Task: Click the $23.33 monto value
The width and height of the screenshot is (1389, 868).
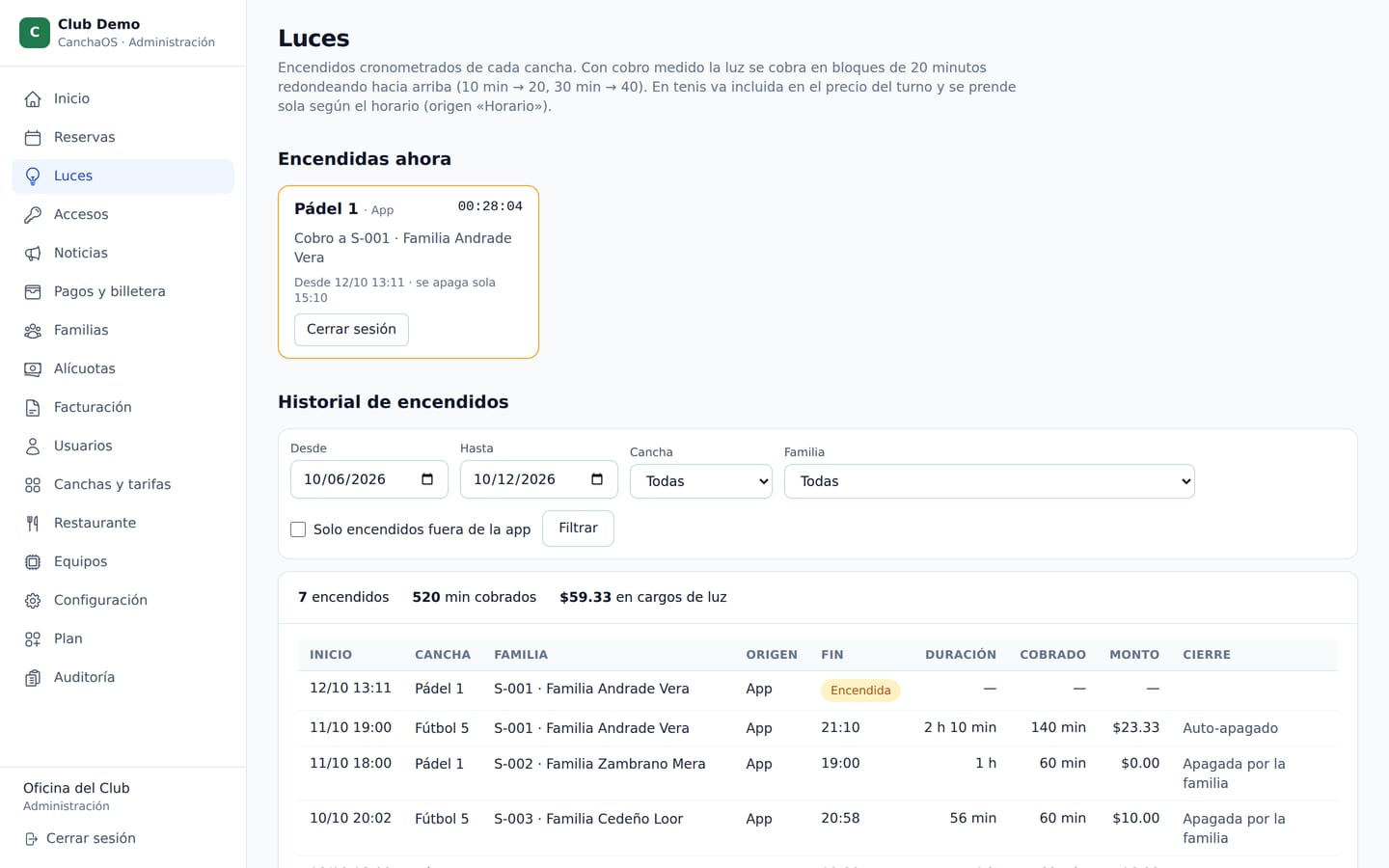Action: click(x=1135, y=727)
